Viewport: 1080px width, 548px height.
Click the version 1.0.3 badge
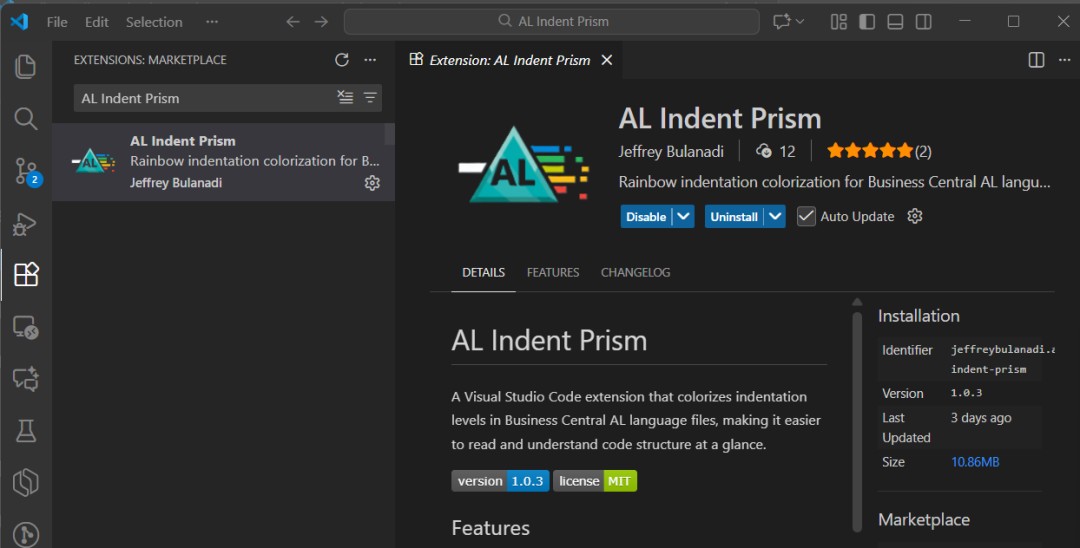tap(500, 481)
